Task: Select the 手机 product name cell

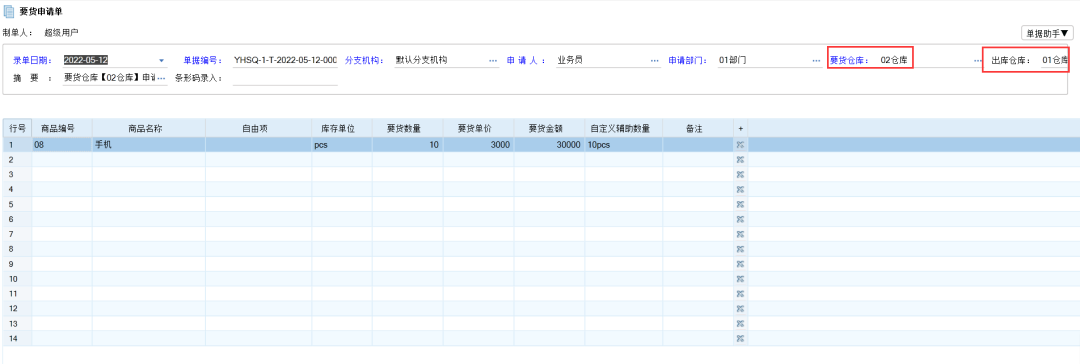Action: [x=149, y=145]
